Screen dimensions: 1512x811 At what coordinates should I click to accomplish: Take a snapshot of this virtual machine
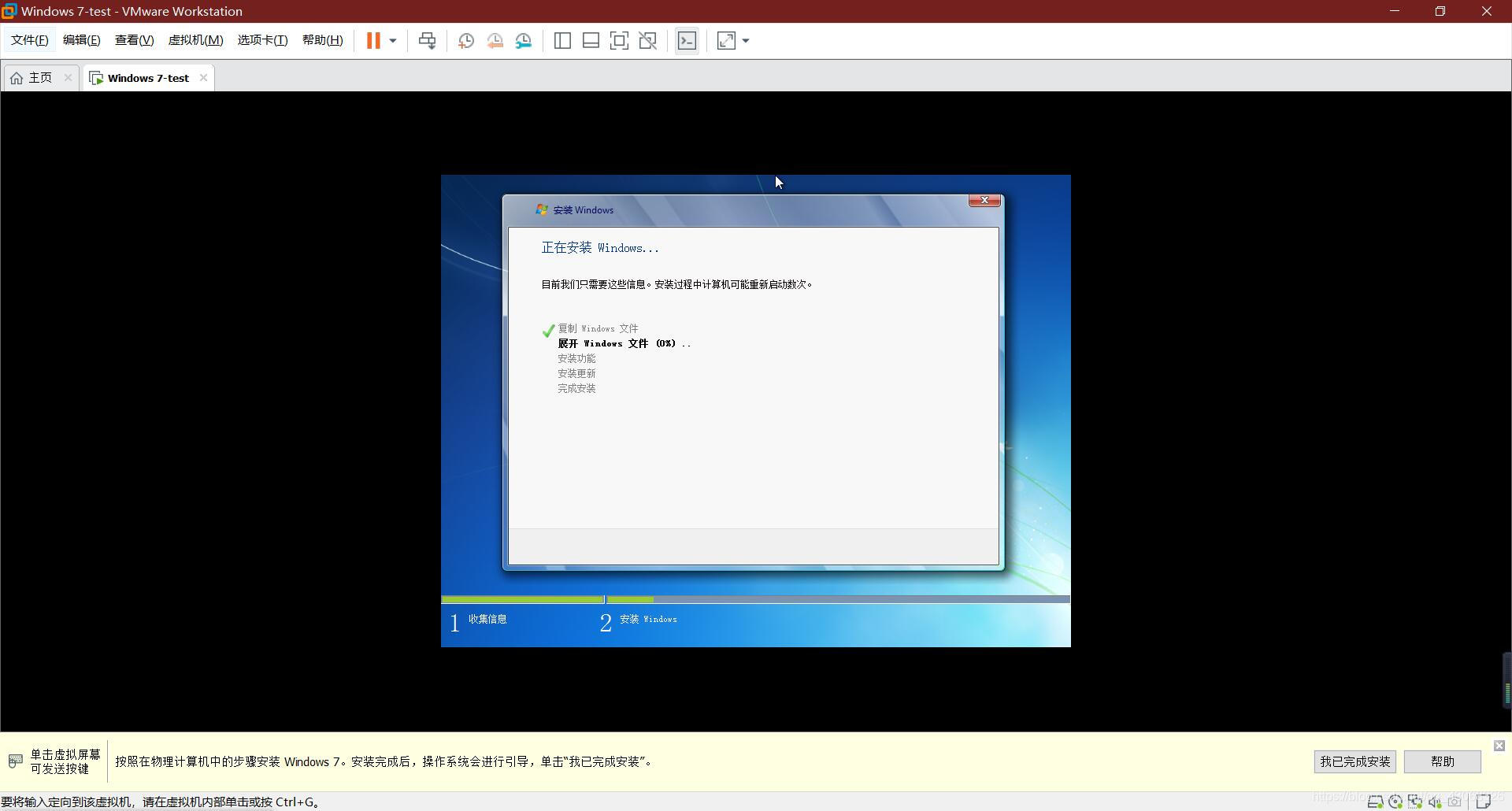pos(465,41)
